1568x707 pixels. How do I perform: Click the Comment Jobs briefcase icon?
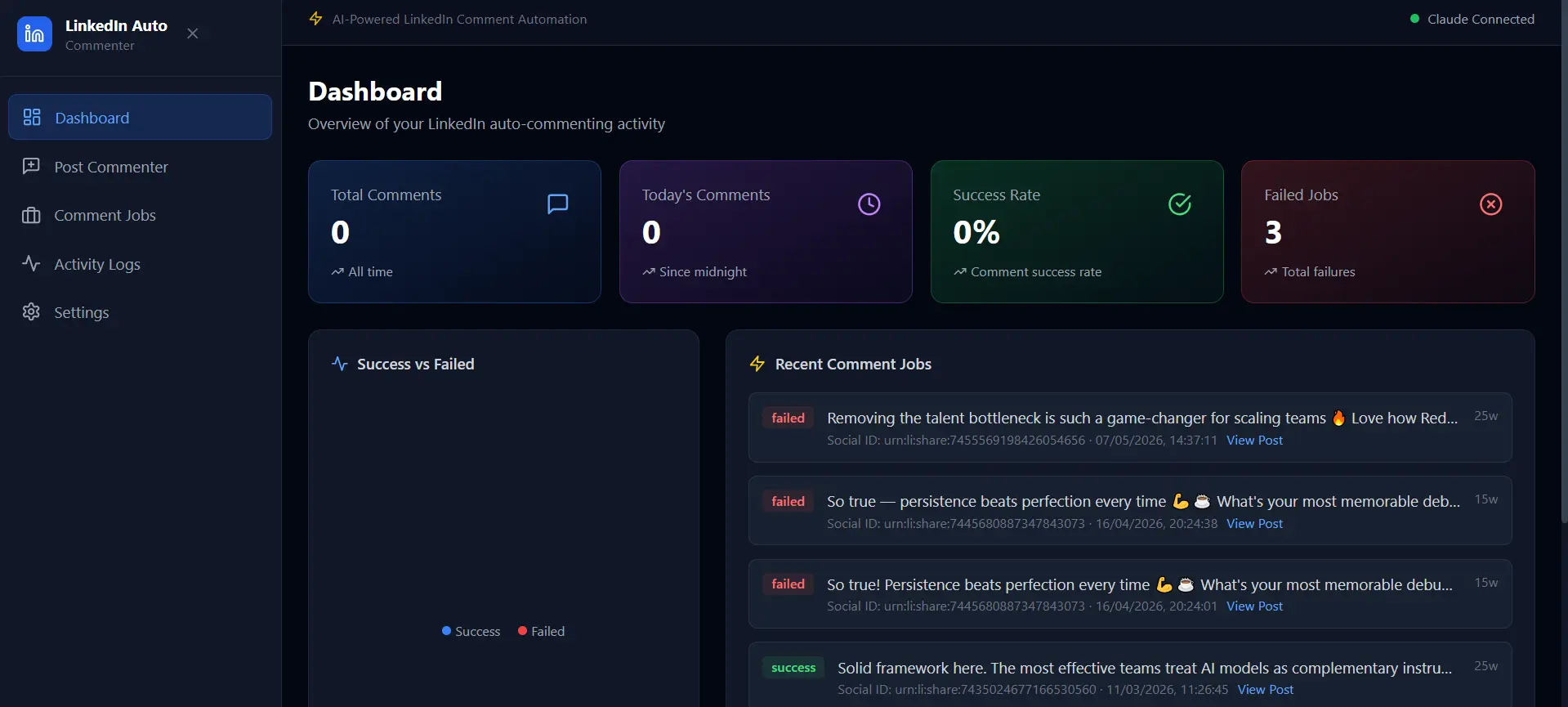click(x=31, y=215)
